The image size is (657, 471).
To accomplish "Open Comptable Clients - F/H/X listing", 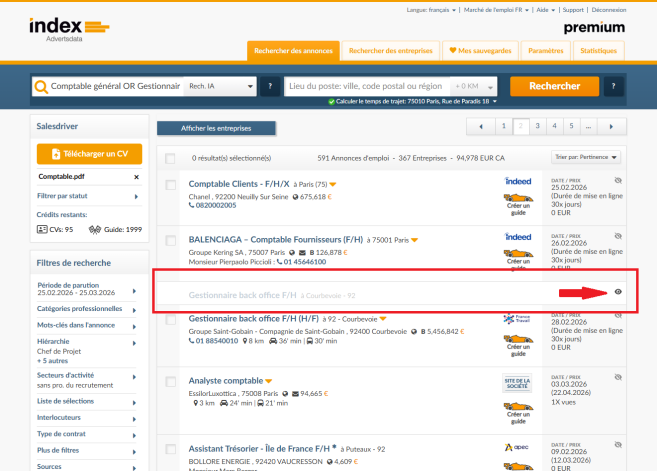I will click(x=239, y=184).
